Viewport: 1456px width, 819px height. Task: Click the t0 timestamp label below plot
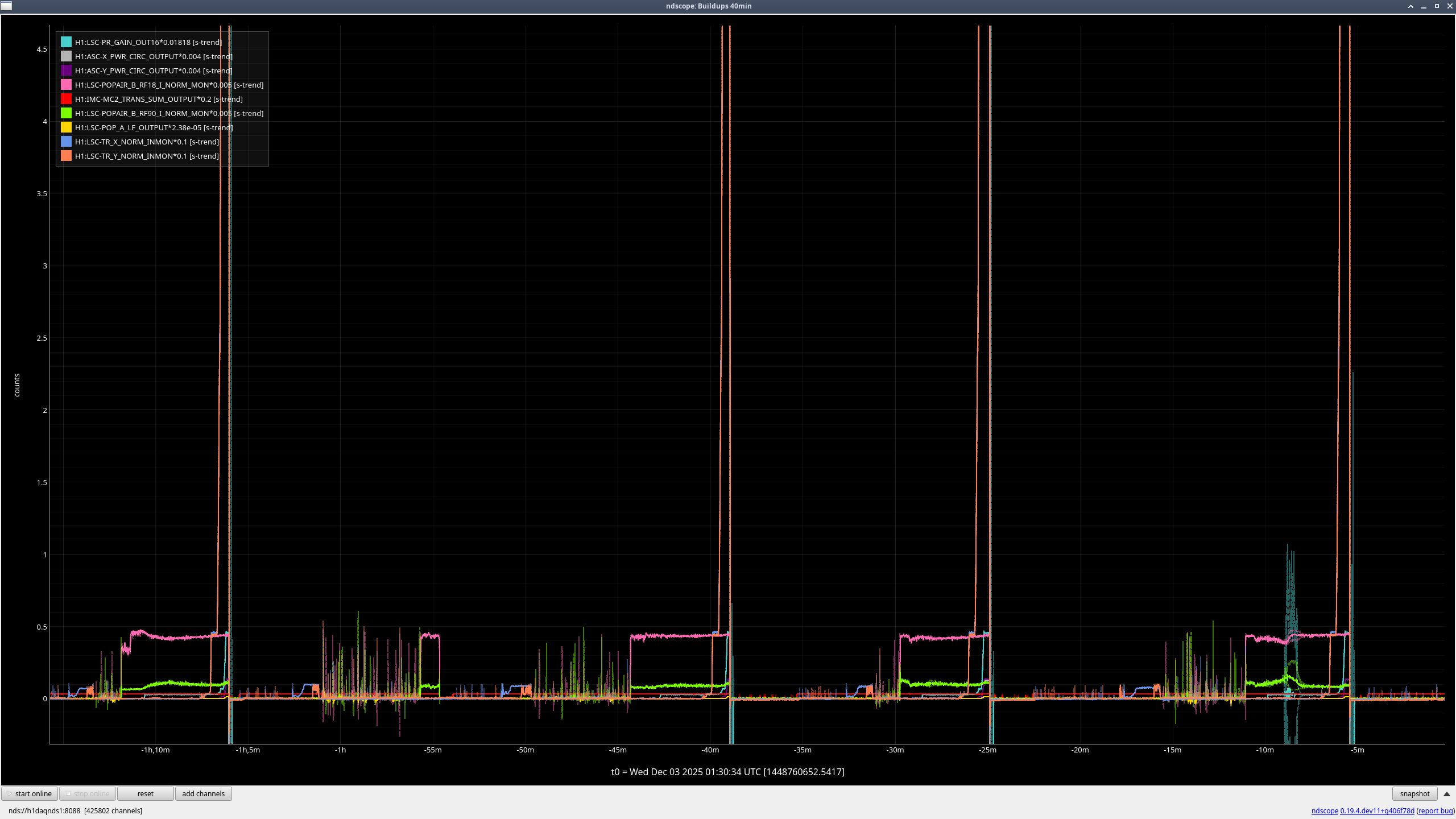[x=727, y=772]
